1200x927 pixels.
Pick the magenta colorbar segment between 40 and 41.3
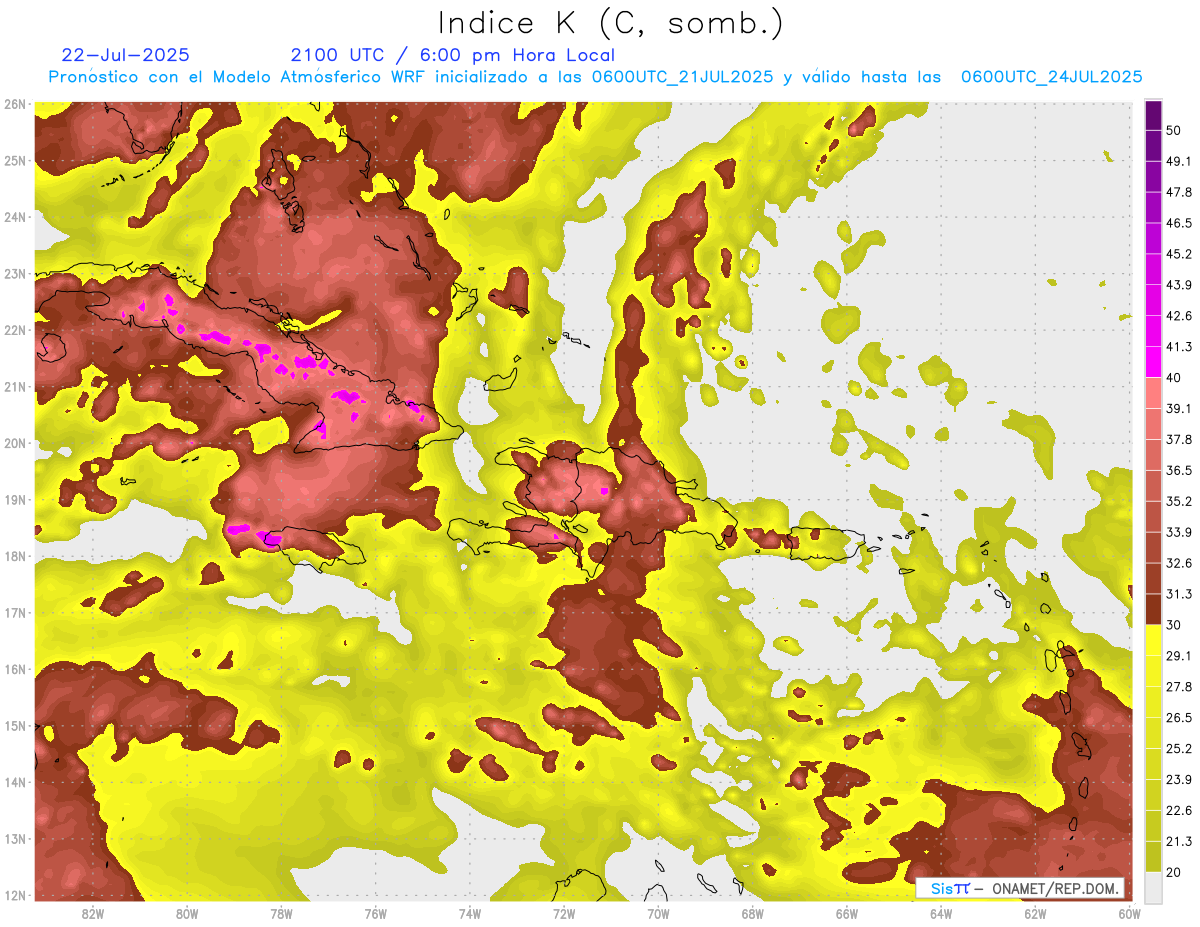point(1153,362)
